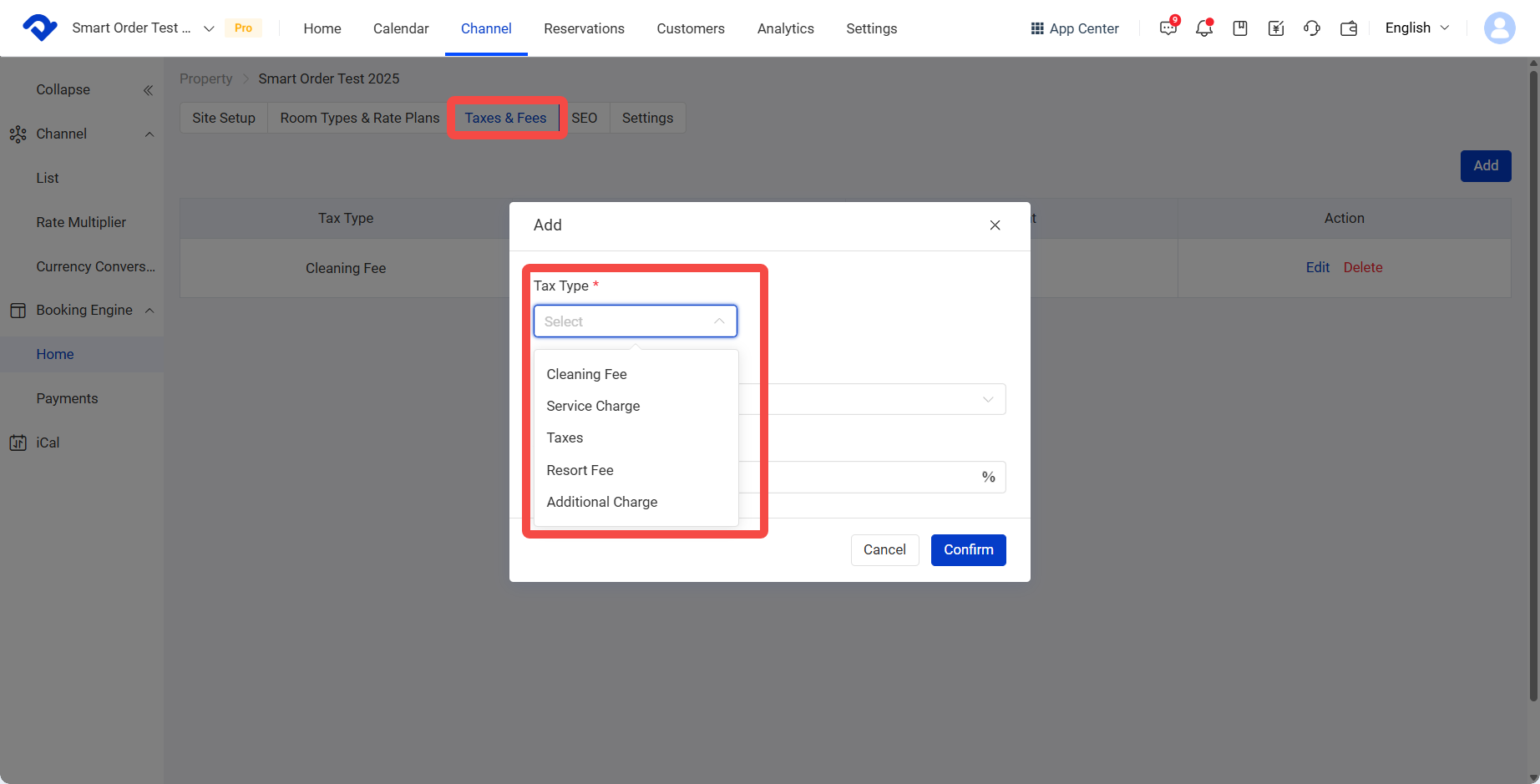Choose Service Charge option
The height and width of the screenshot is (784, 1540).
(x=636, y=406)
